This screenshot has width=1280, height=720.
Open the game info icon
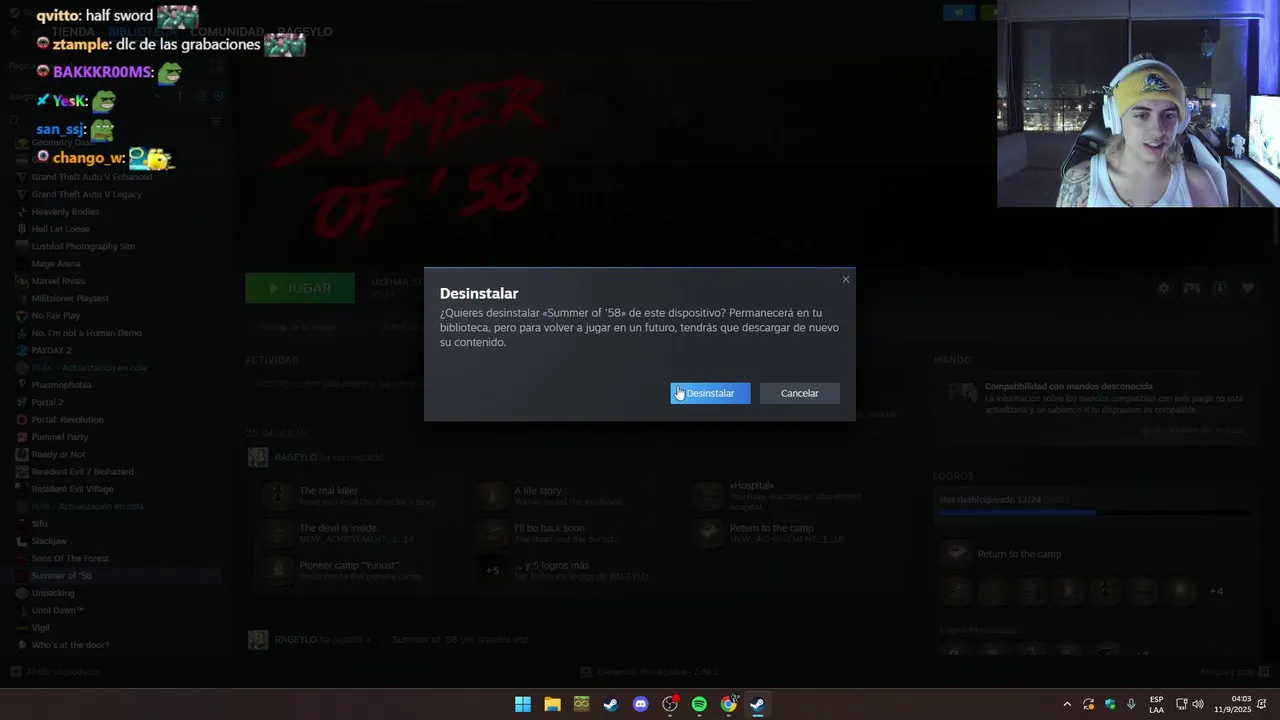pyautogui.click(x=1220, y=288)
